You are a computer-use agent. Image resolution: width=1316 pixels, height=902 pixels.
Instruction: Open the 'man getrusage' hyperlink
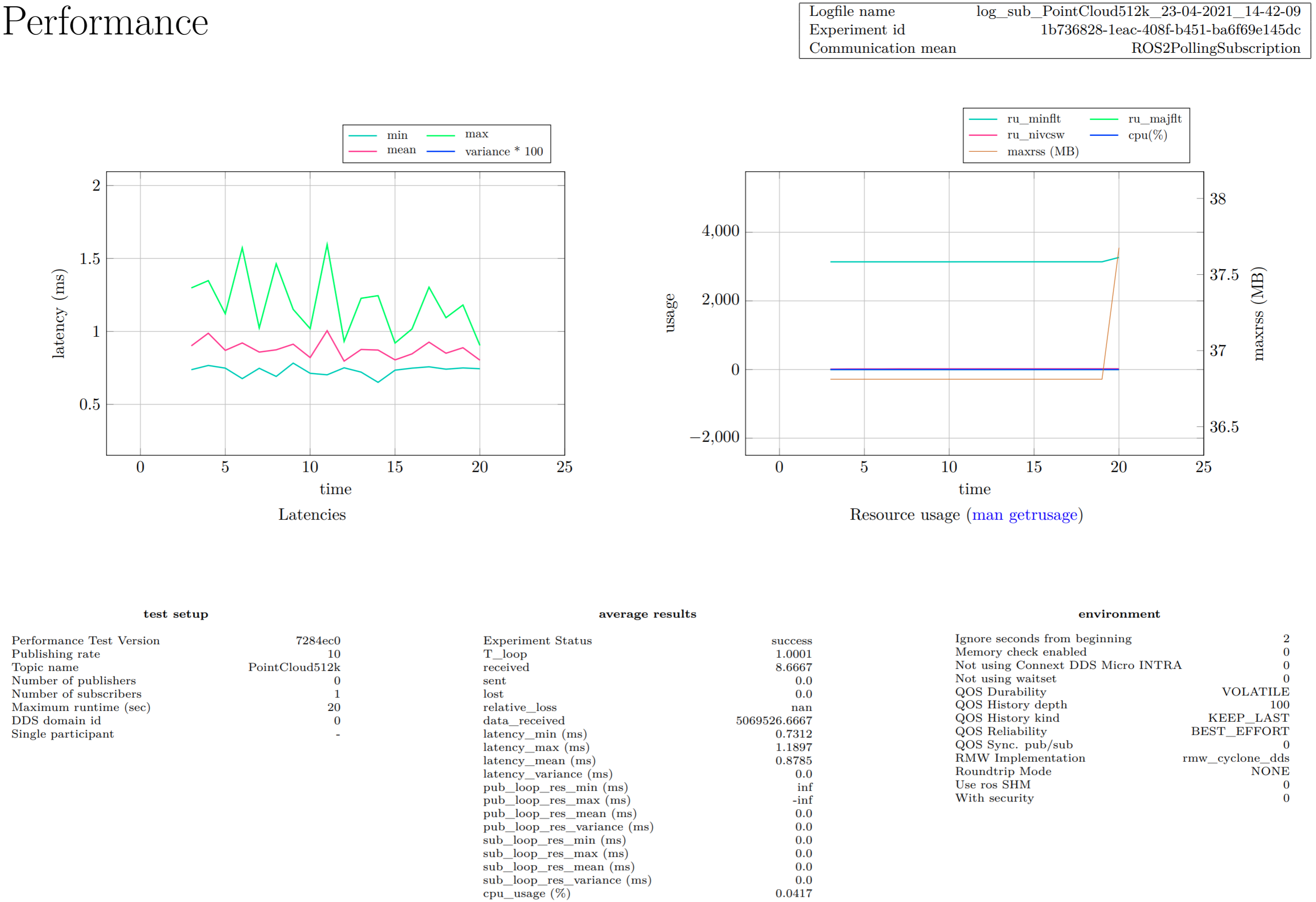1024,515
